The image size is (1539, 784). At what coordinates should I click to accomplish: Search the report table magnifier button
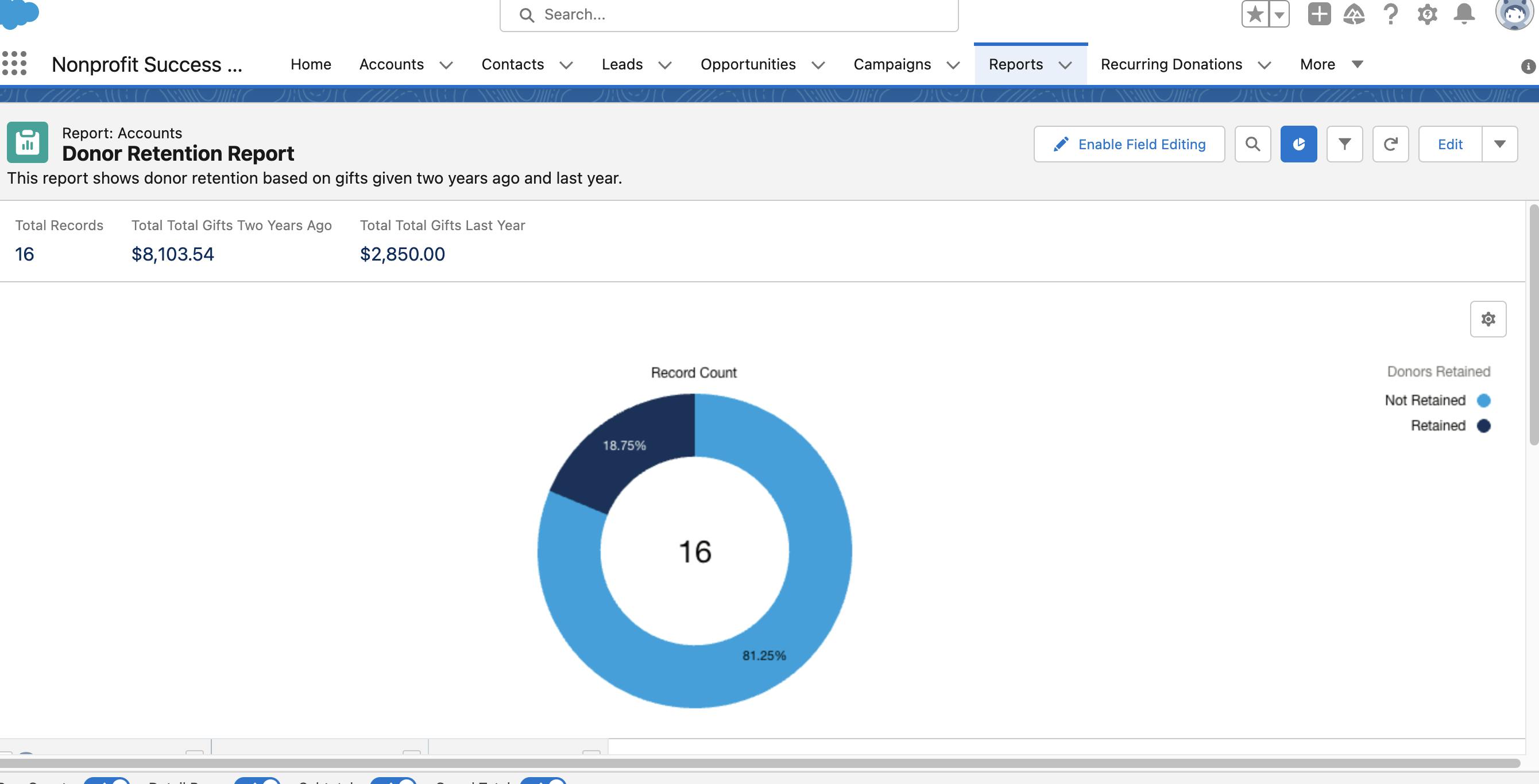(1253, 144)
